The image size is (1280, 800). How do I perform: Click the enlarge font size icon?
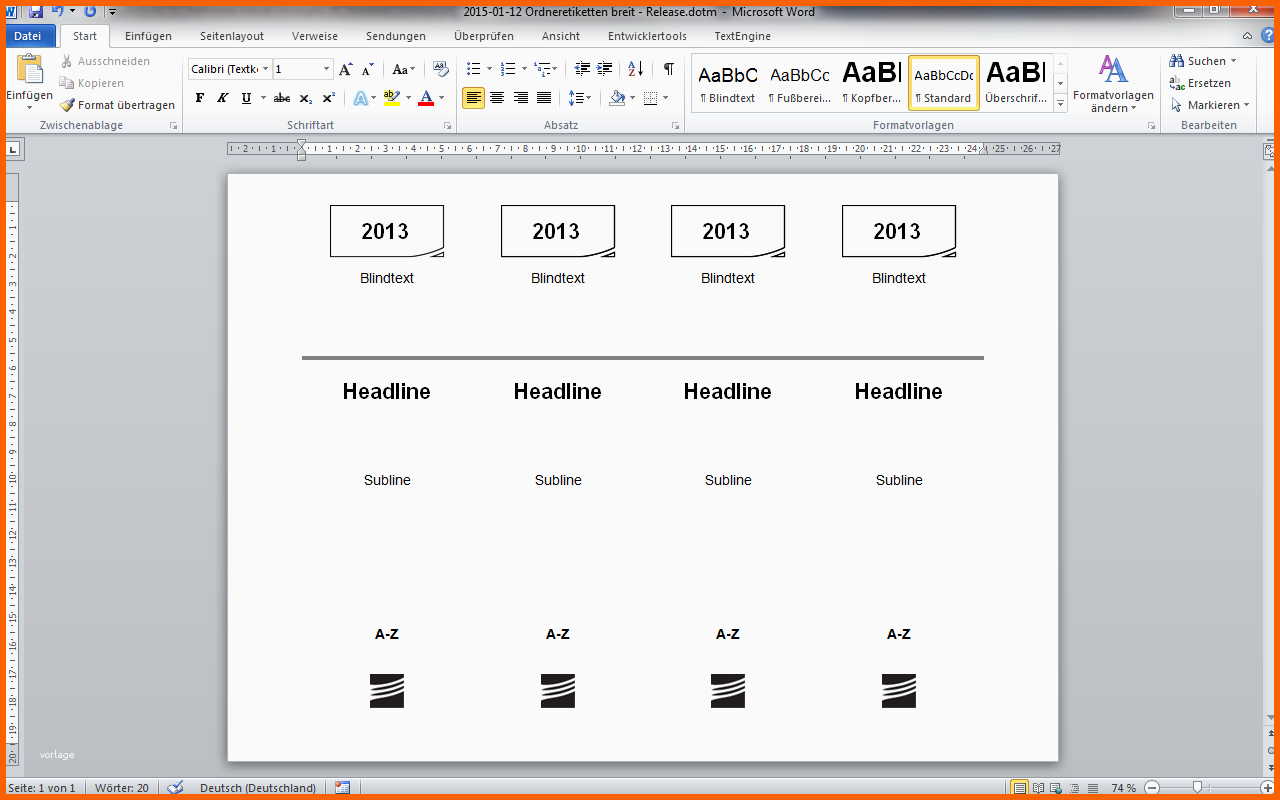(346, 69)
